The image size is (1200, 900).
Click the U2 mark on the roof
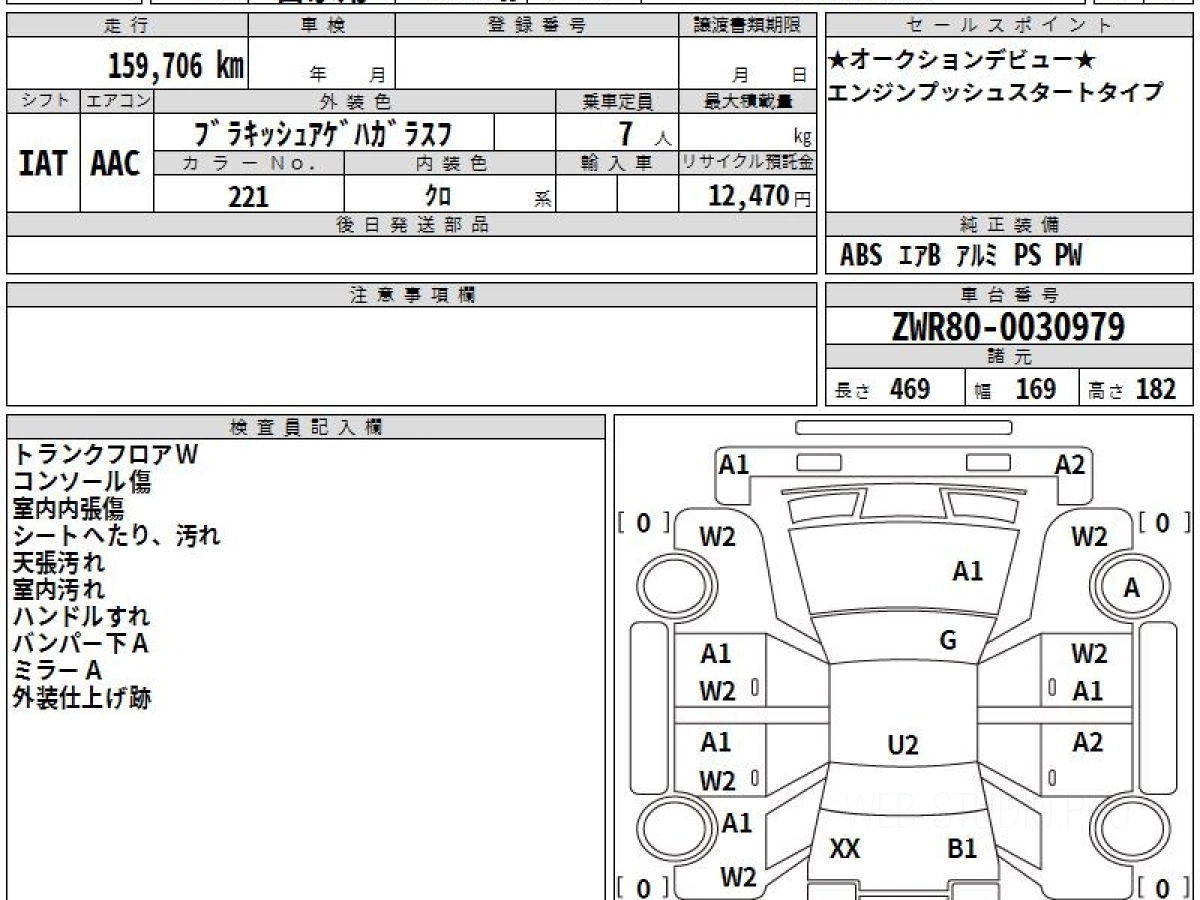point(903,745)
